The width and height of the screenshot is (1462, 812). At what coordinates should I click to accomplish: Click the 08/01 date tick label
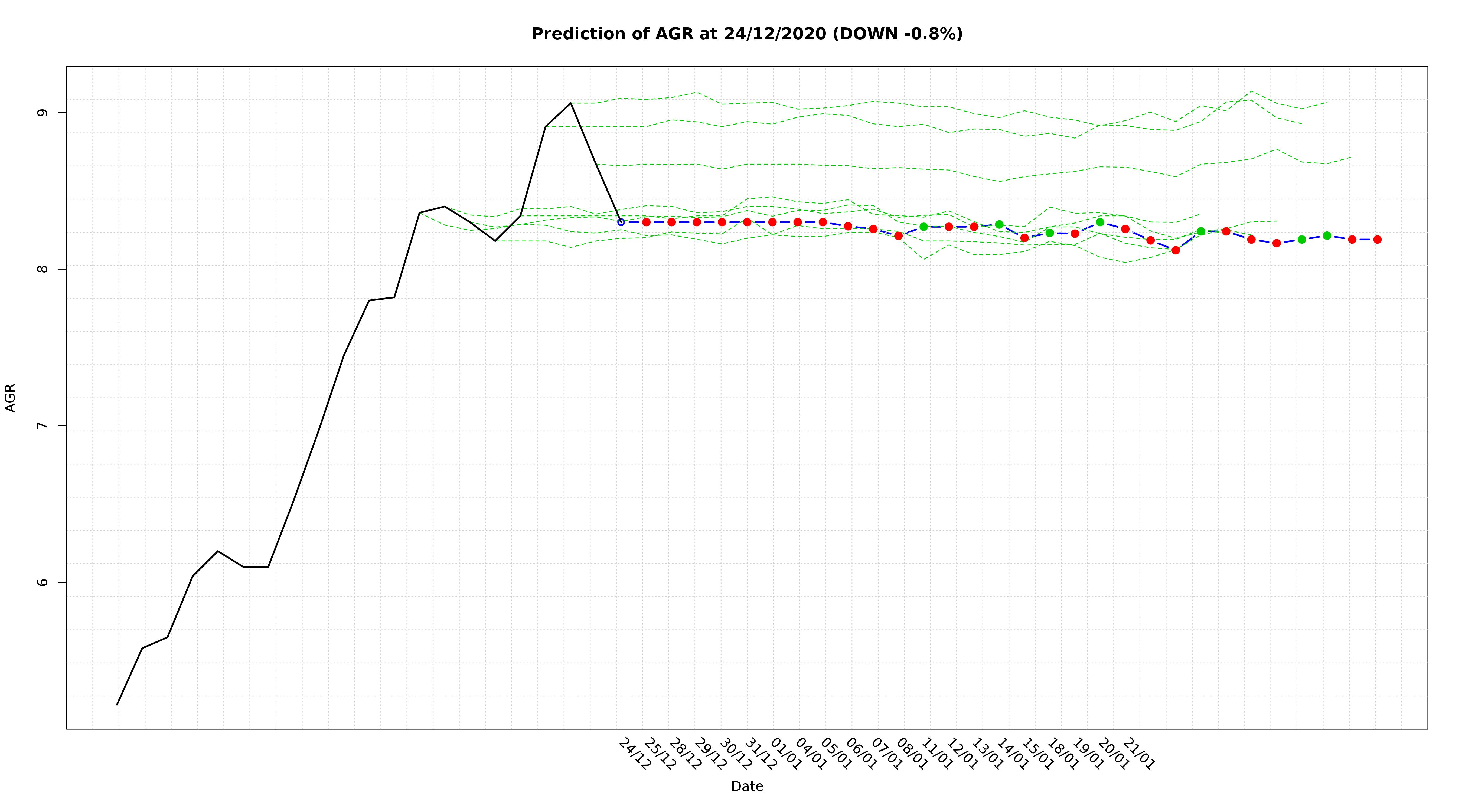click(x=912, y=754)
